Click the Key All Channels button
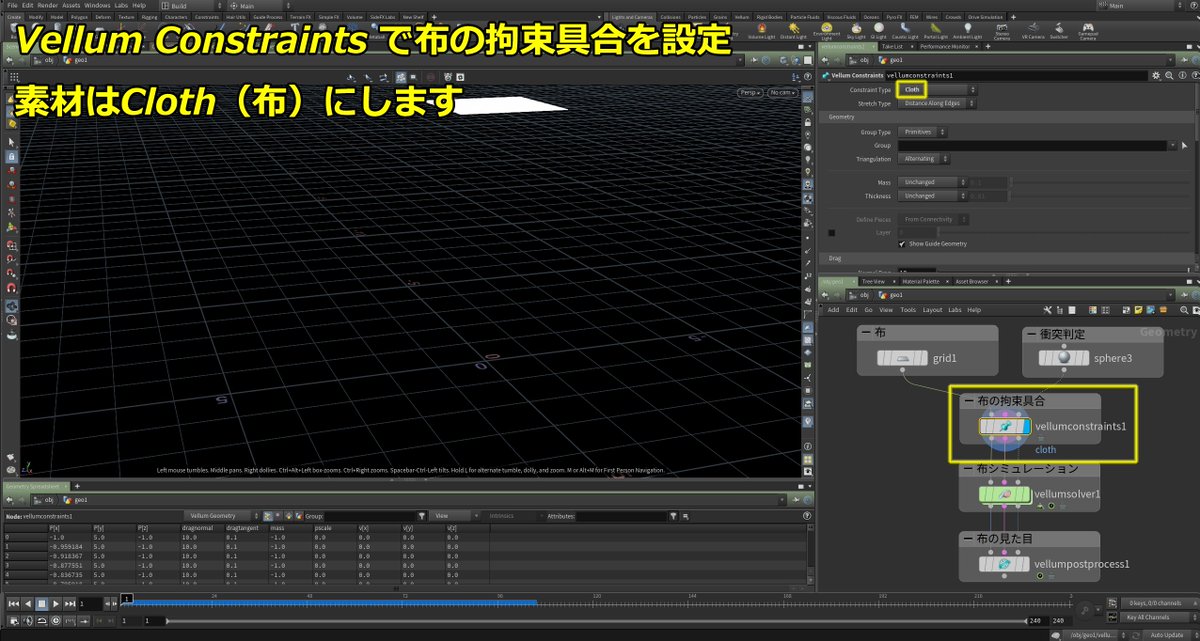 point(1154,617)
